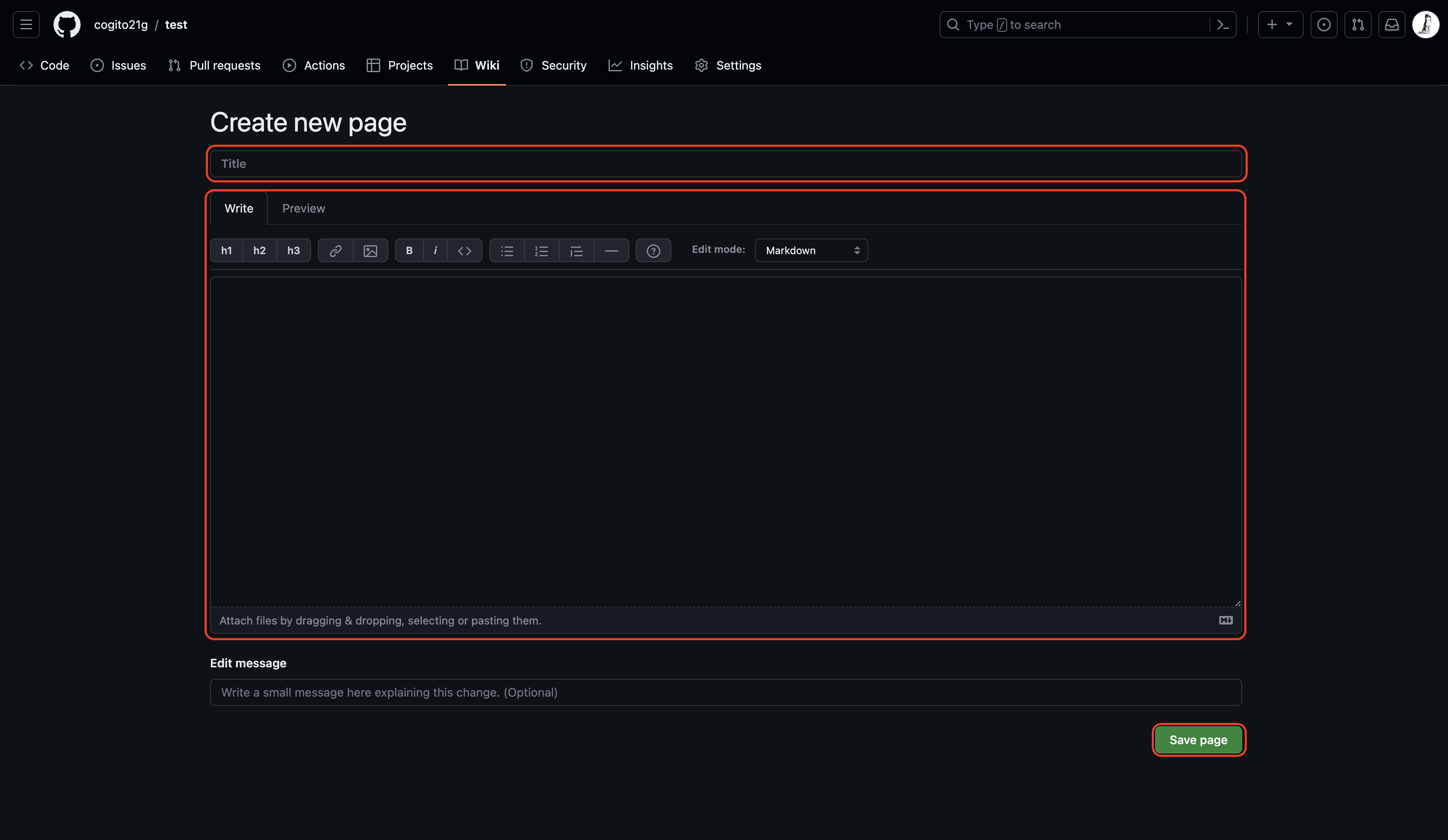This screenshot has width=1448, height=840.
Task: Open the notifications inbox icon
Action: 1392,25
